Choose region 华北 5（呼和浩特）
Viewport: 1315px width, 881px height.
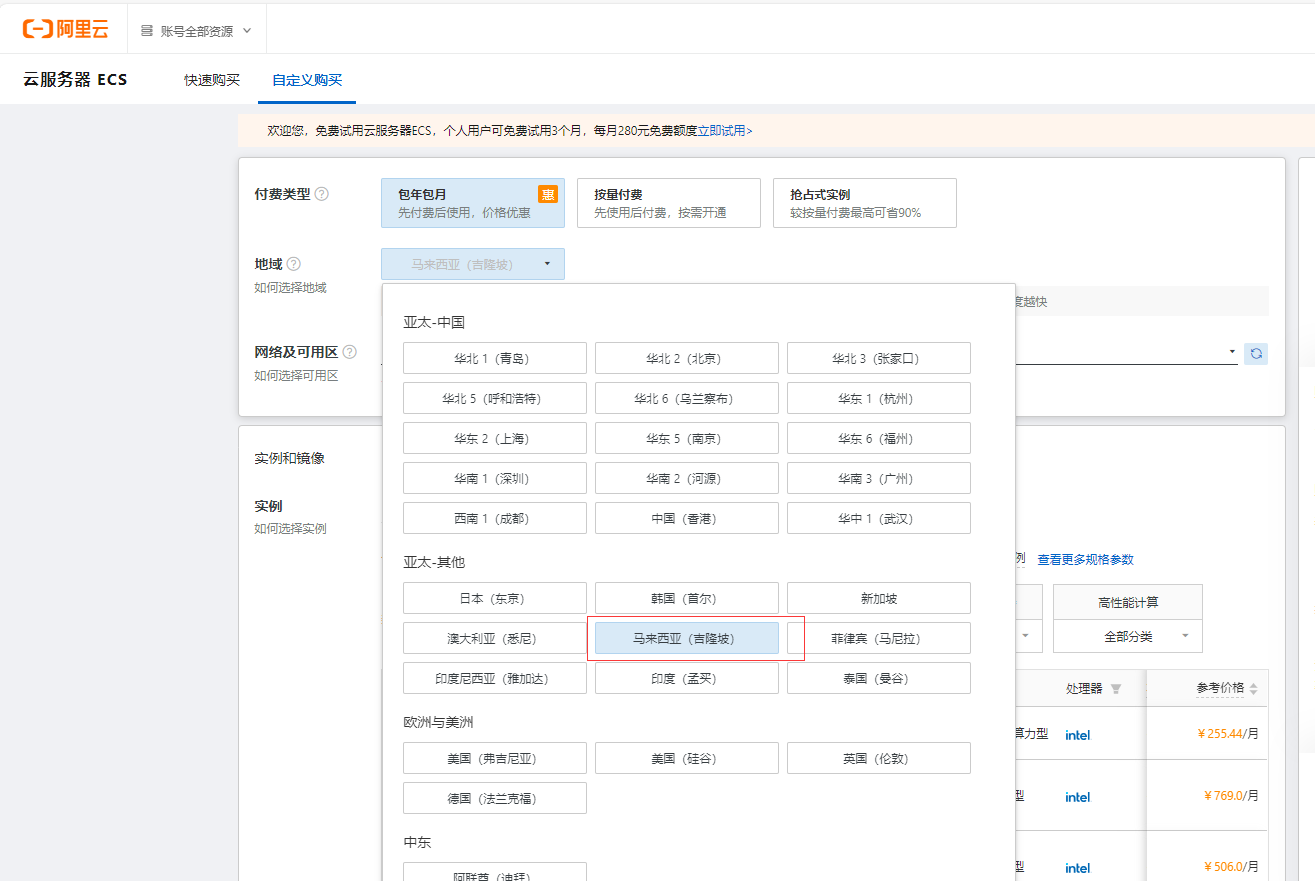pyautogui.click(x=495, y=398)
